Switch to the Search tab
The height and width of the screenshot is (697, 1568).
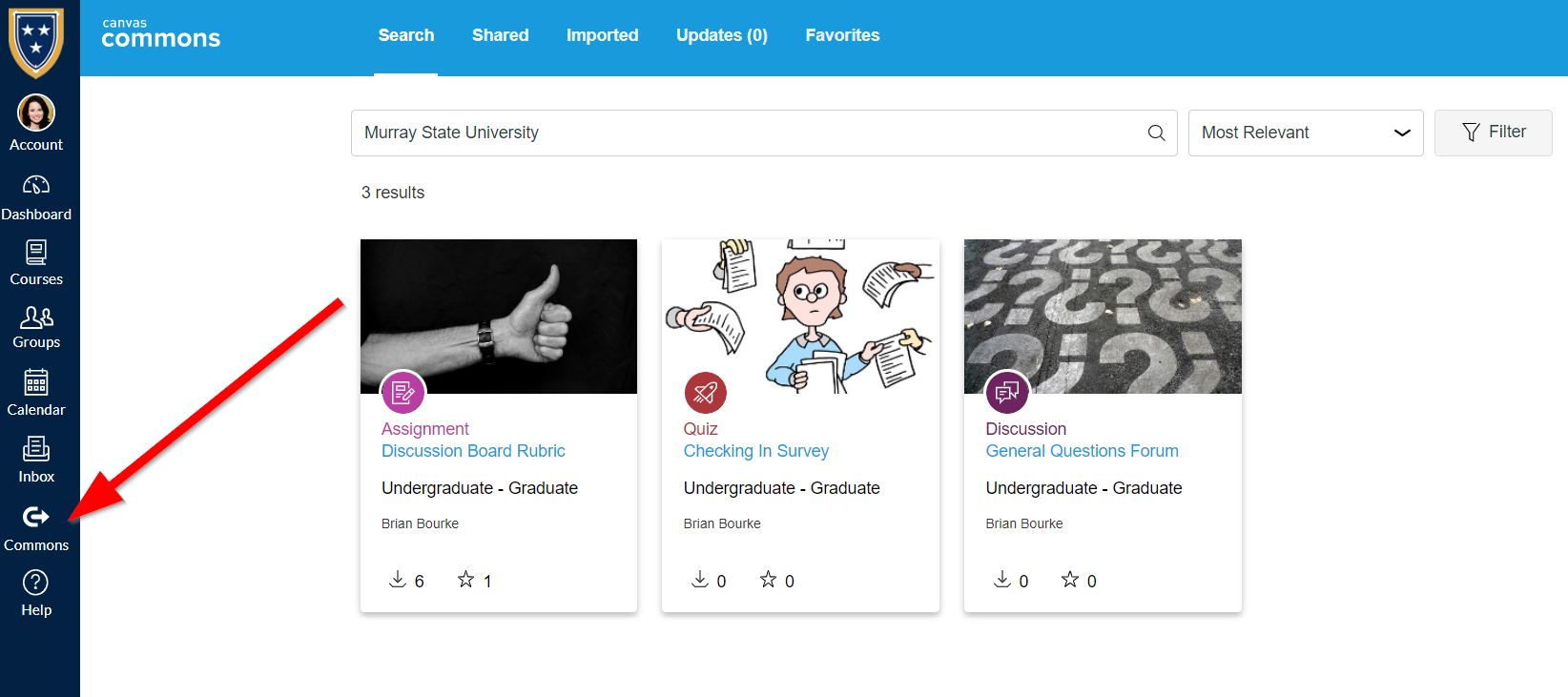tap(406, 35)
